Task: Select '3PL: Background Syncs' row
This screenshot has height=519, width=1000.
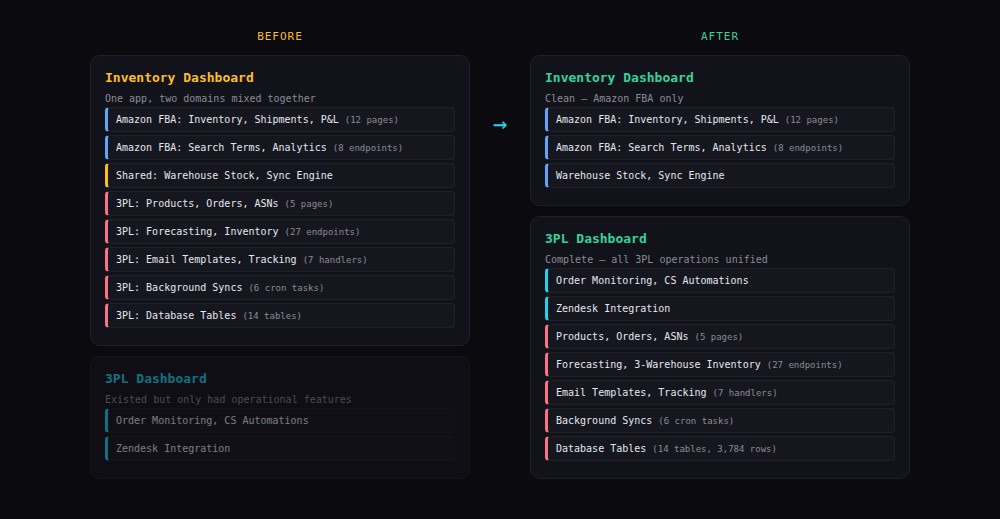Action: (280, 288)
